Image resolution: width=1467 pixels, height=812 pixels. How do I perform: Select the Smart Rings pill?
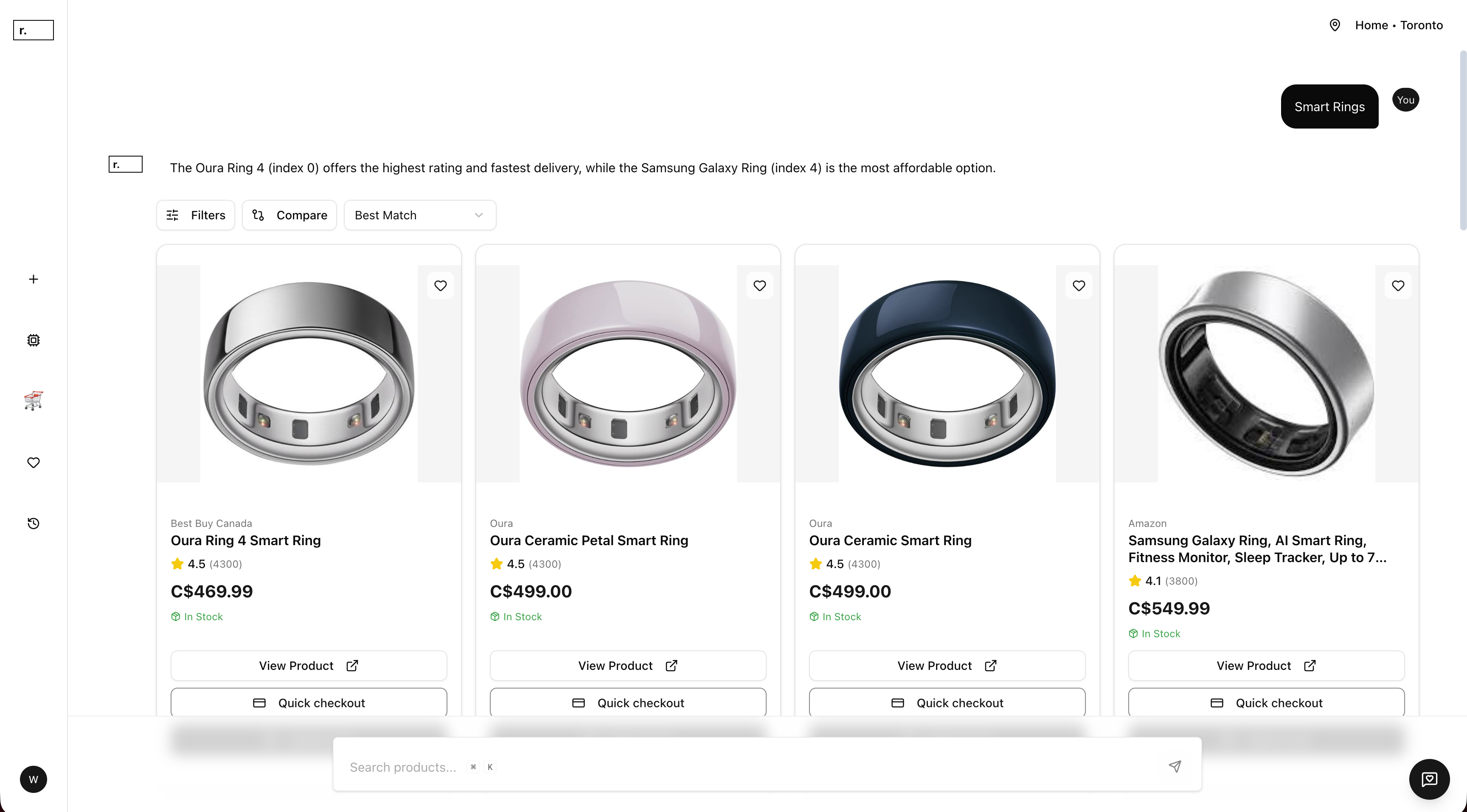pos(1329,106)
